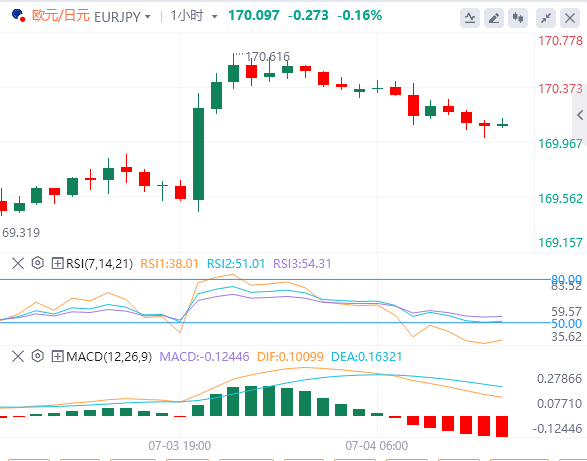Click the 0.27866 MACD axis label

tap(559, 379)
